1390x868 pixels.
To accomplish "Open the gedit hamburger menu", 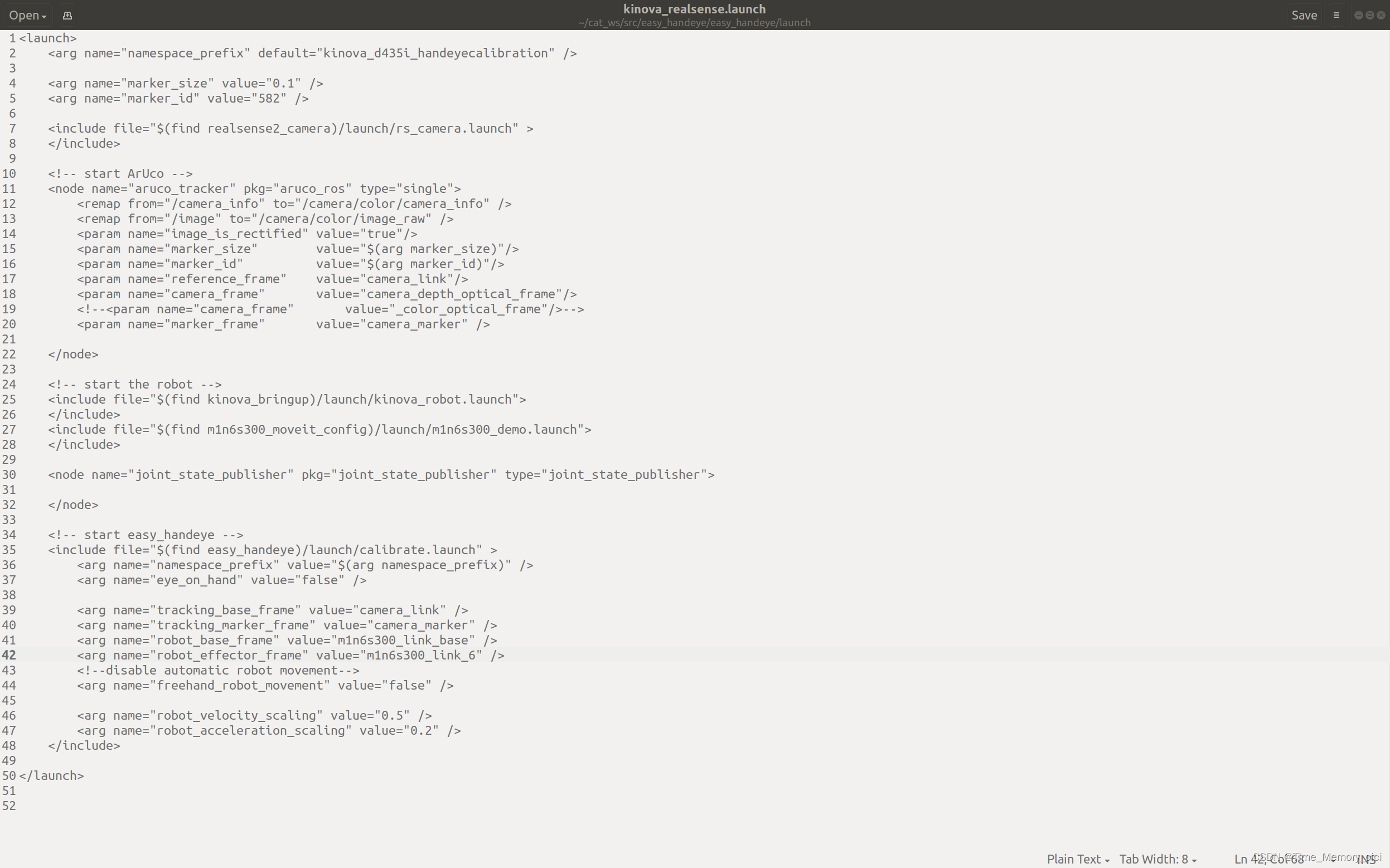I will [1336, 15].
